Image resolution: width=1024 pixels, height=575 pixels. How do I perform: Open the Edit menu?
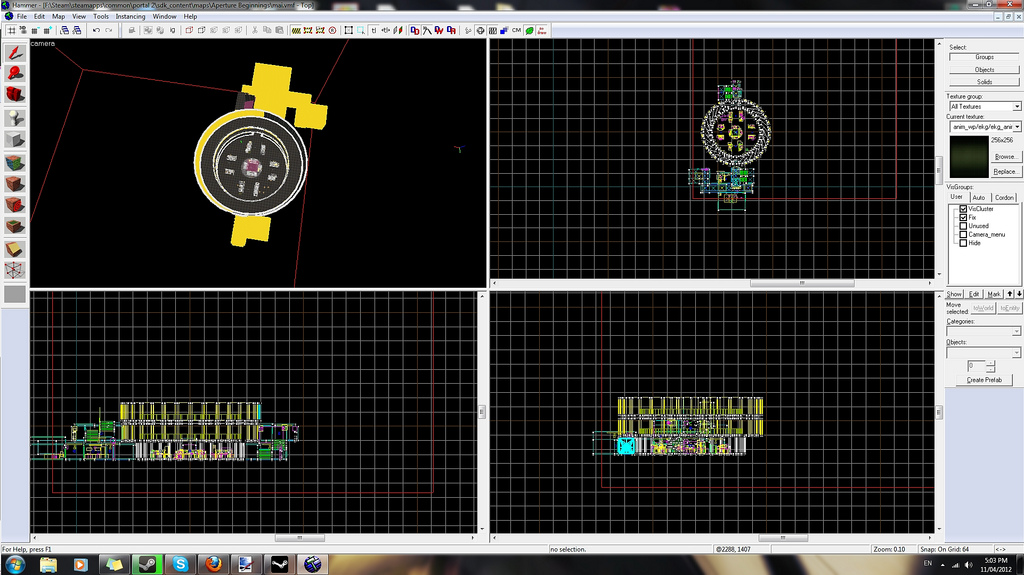coord(39,16)
